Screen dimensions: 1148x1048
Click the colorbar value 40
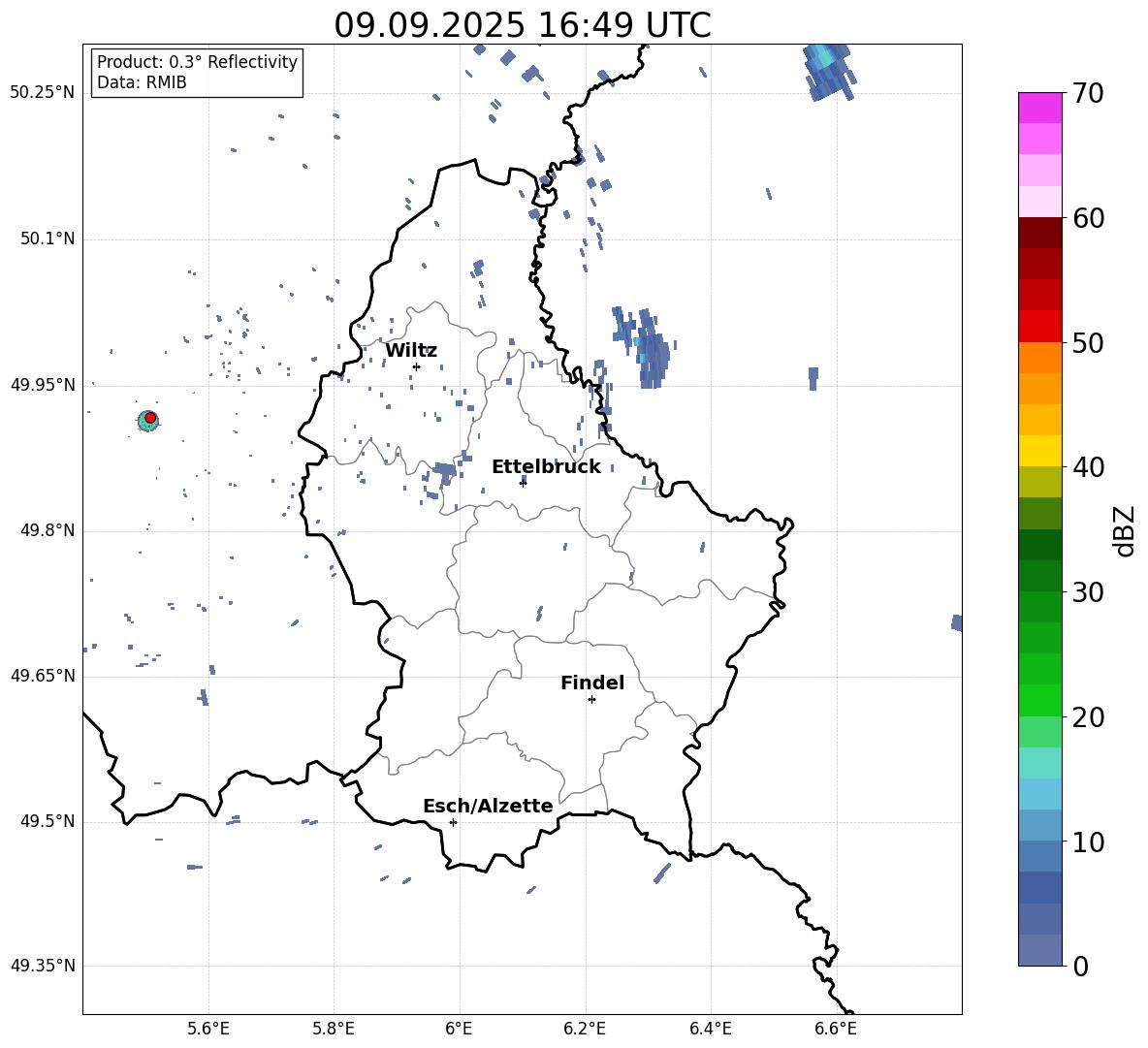click(1088, 467)
